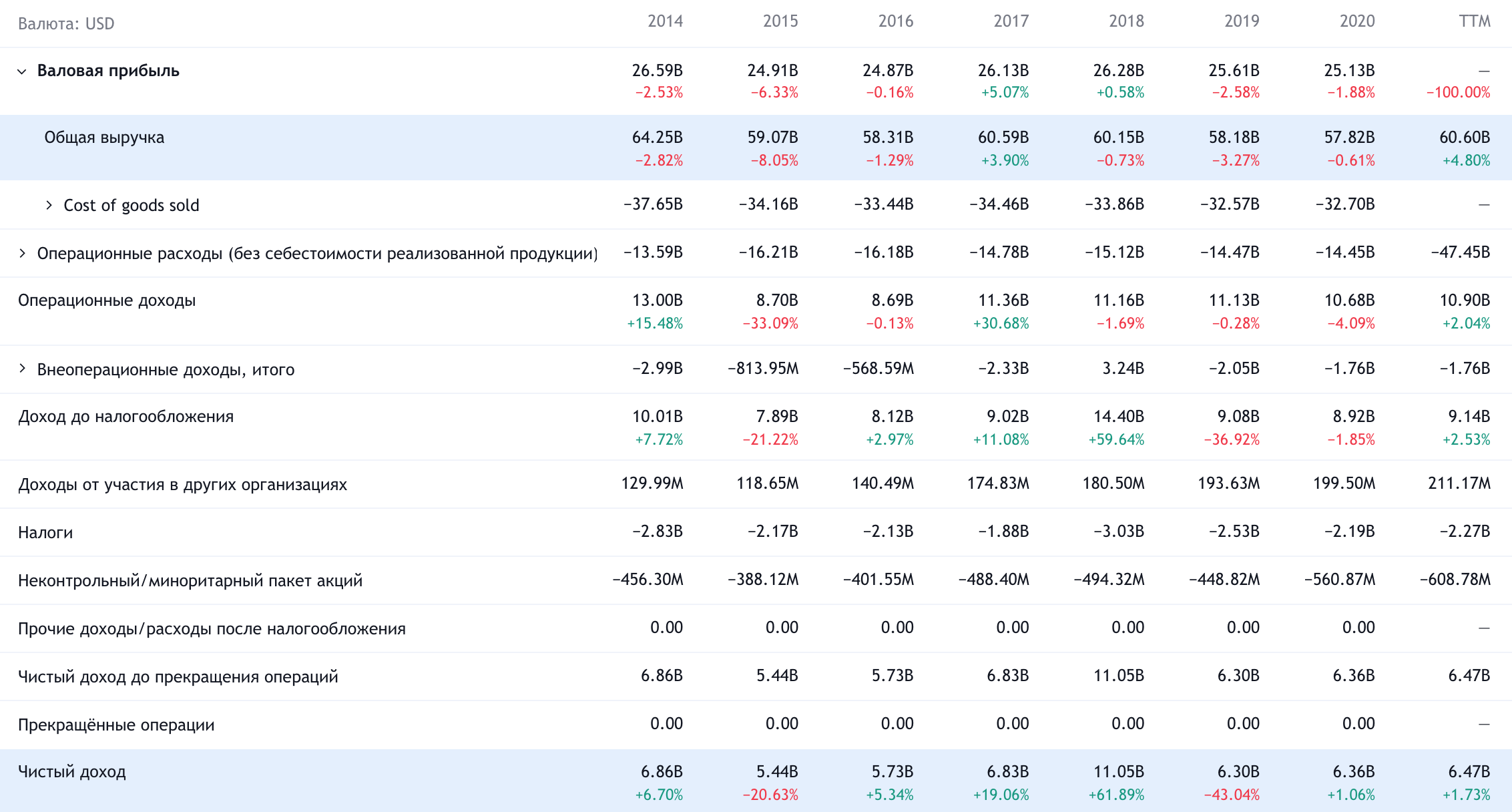Click cost of goods value −37.65B

click(x=653, y=204)
